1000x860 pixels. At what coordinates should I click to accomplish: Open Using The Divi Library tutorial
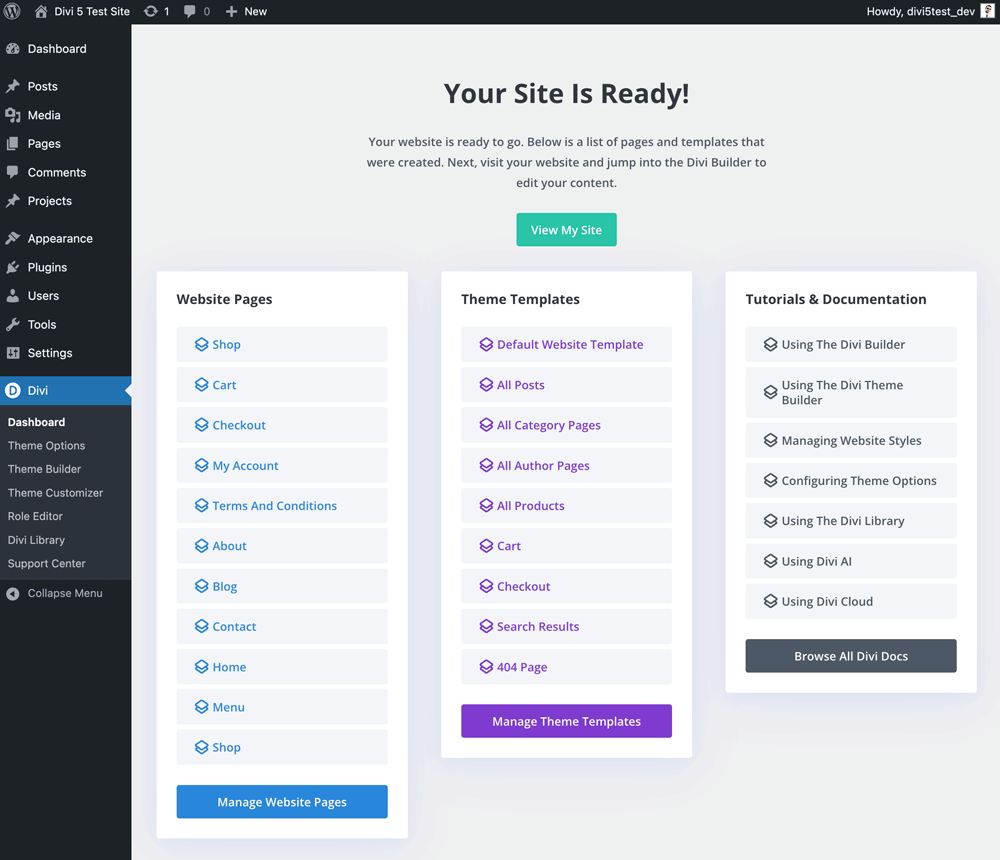[851, 521]
